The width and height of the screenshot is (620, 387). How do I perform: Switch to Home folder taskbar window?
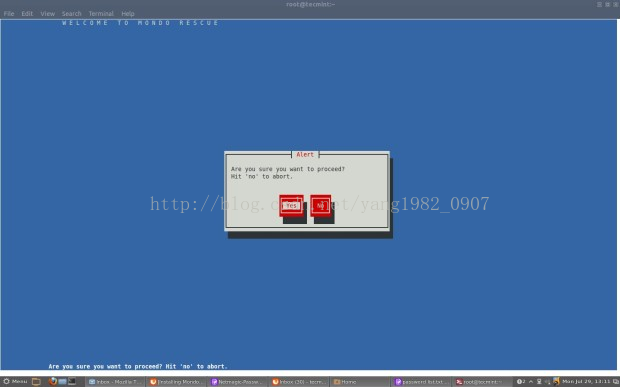(x=359, y=382)
